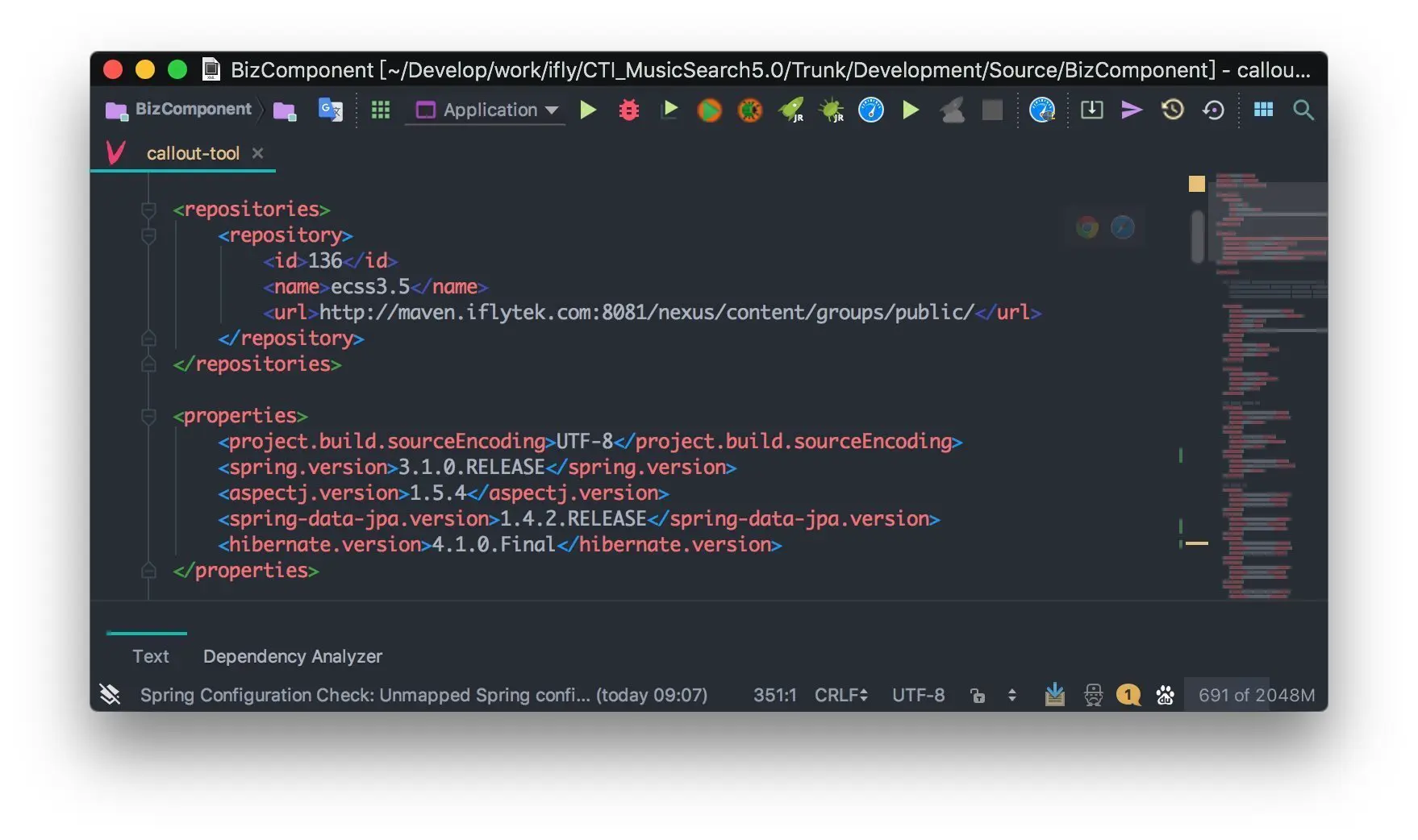The image size is (1418, 840).
Task: Click the 691 of 2048M memory indicator
Action: click(1255, 695)
